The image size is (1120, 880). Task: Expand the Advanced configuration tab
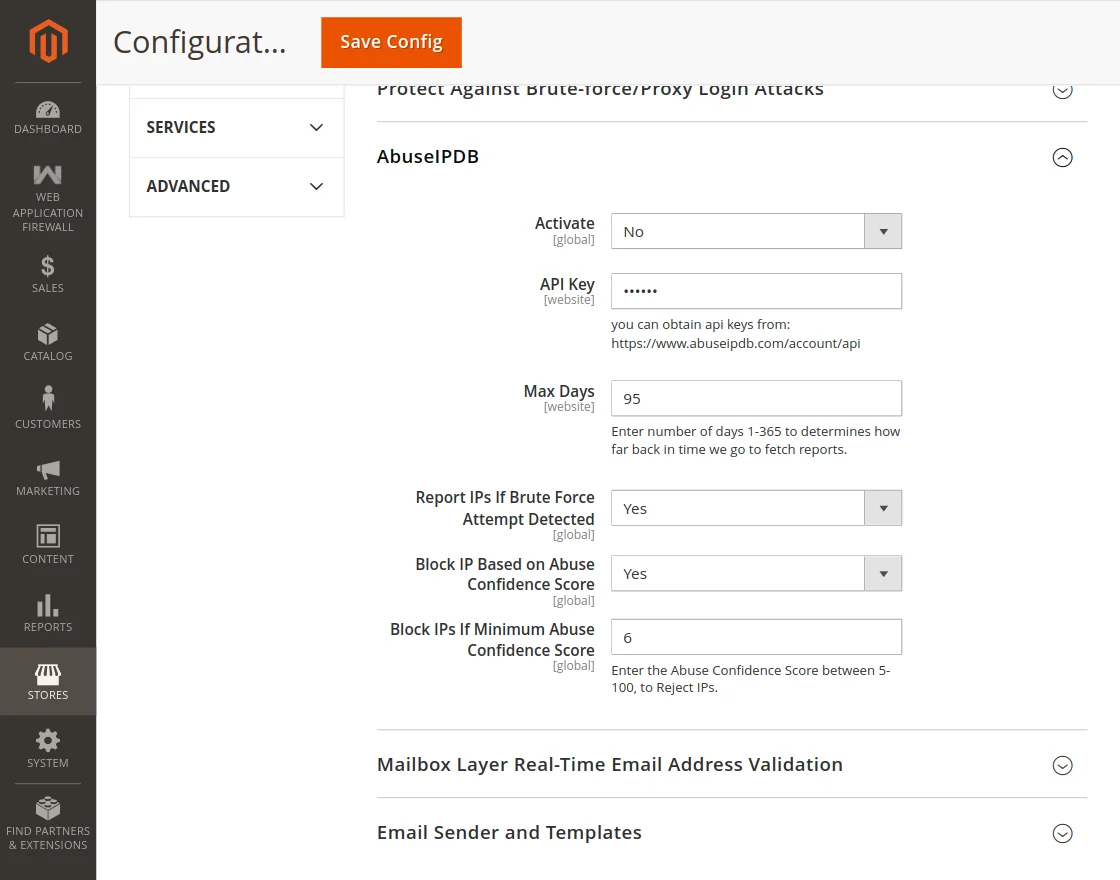click(236, 186)
